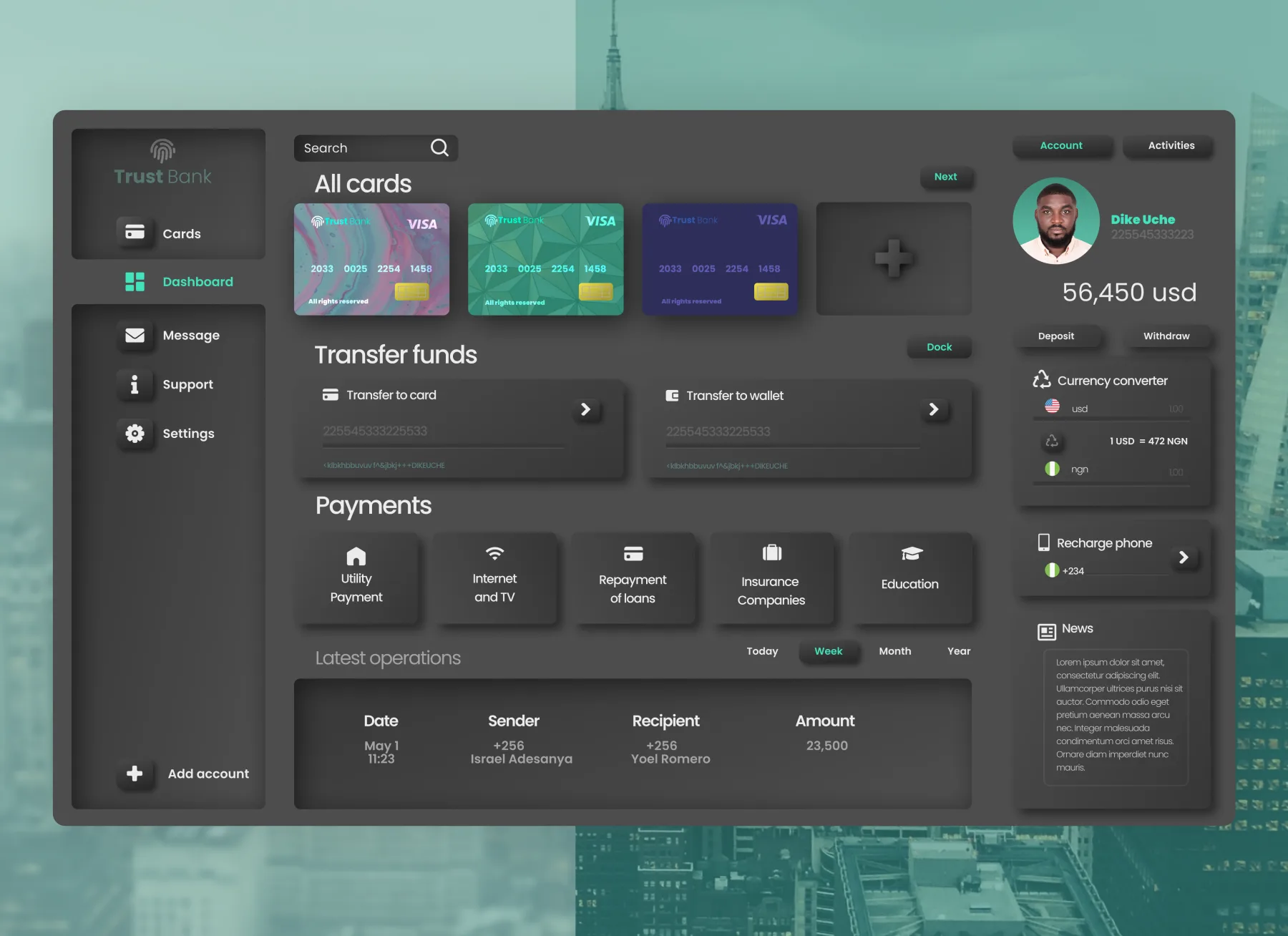Click the Withdraw button
Image resolution: width=1288 pixels, height=936 pixels.
(x=1166, y=336)
